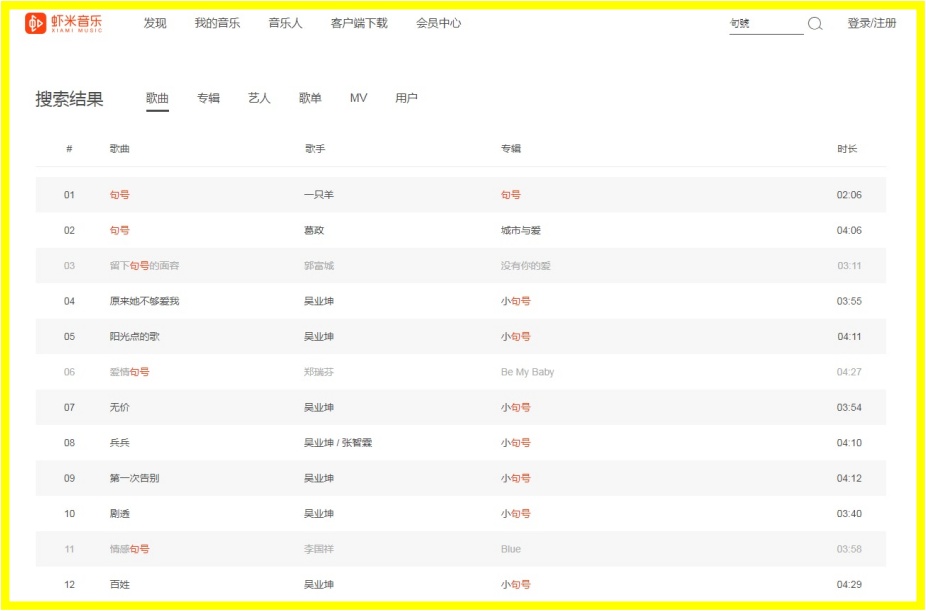This screenshot has width=926, height=611.
Task: Open album 城市与爱
Action: (x=521, y=230)
